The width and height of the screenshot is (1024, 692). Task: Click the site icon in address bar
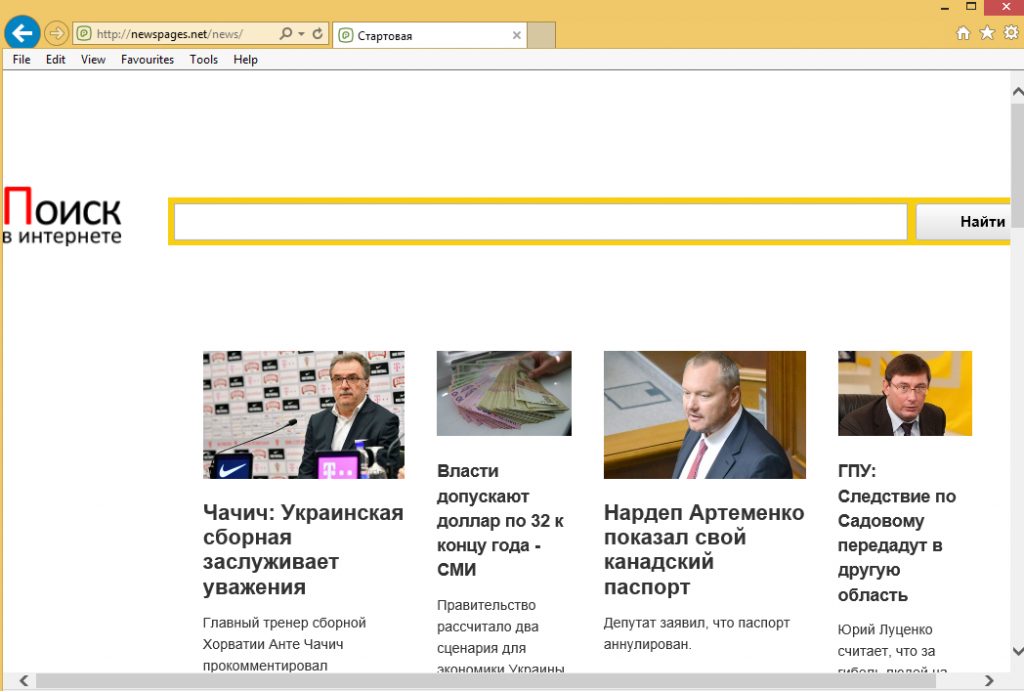tap(85, 34)
